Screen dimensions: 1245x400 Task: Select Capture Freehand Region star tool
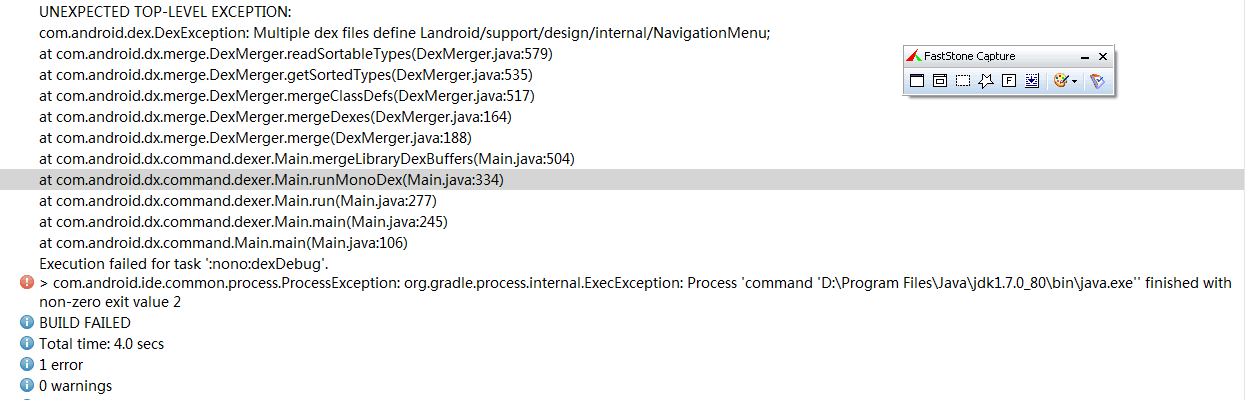tap(986, 81)
